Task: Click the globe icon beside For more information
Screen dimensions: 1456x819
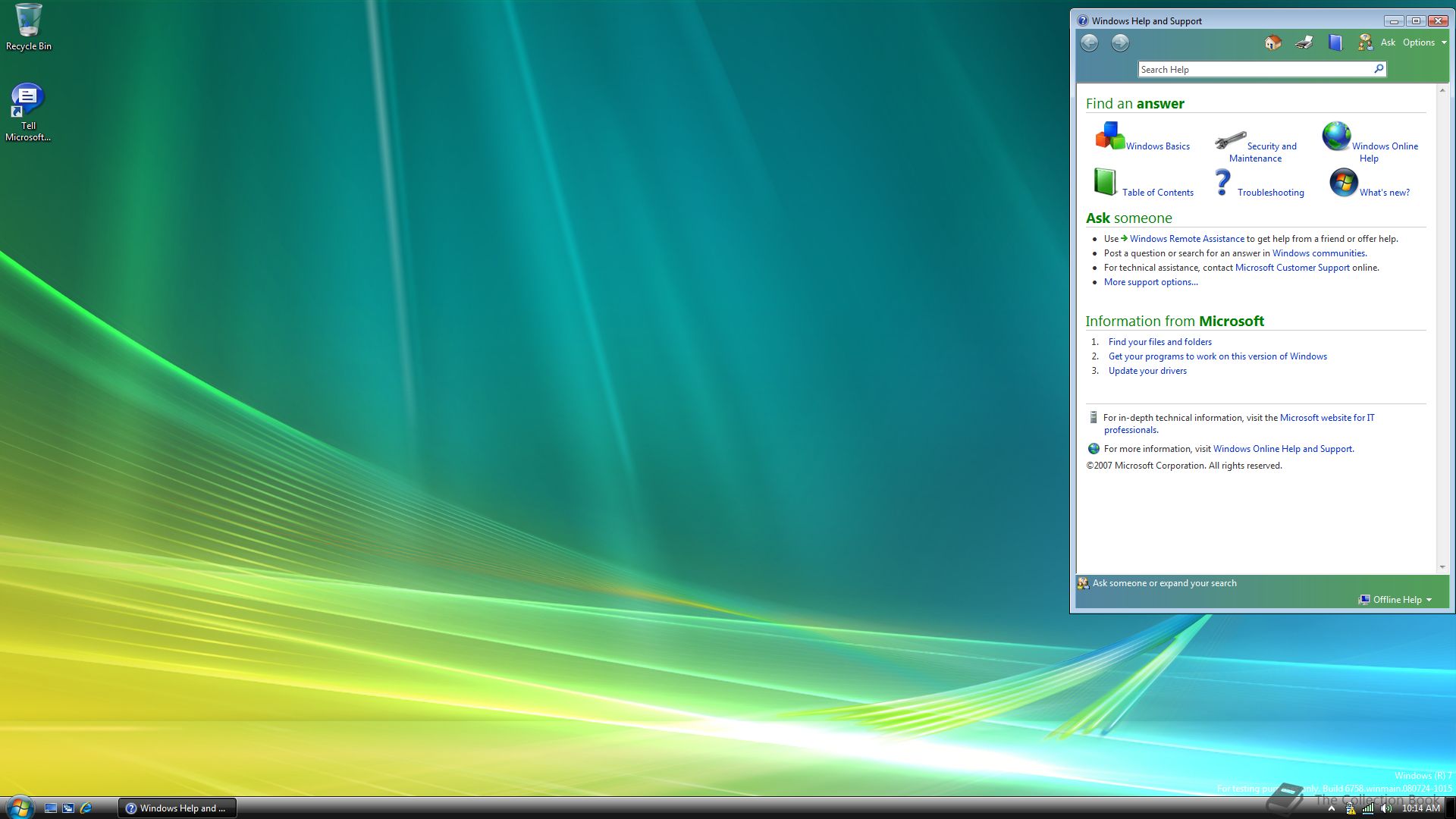Action: tap(1094, 449)
